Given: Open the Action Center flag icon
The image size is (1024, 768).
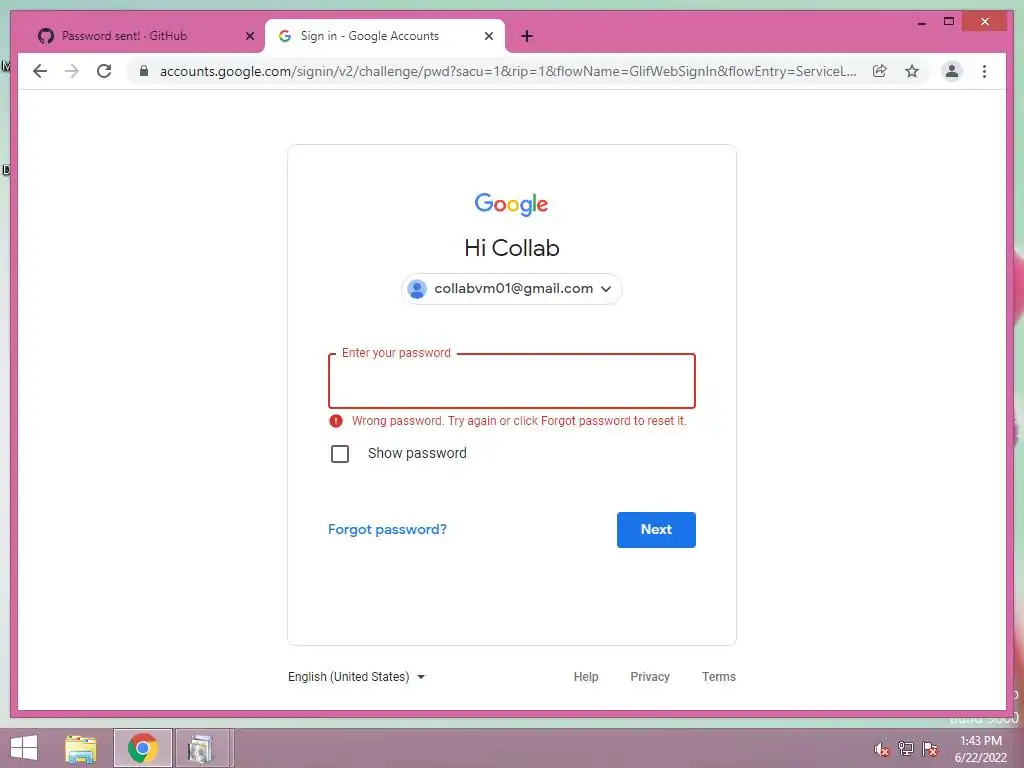Looking at the screenshot, I should pyautogui.click(x=930, y=749).
